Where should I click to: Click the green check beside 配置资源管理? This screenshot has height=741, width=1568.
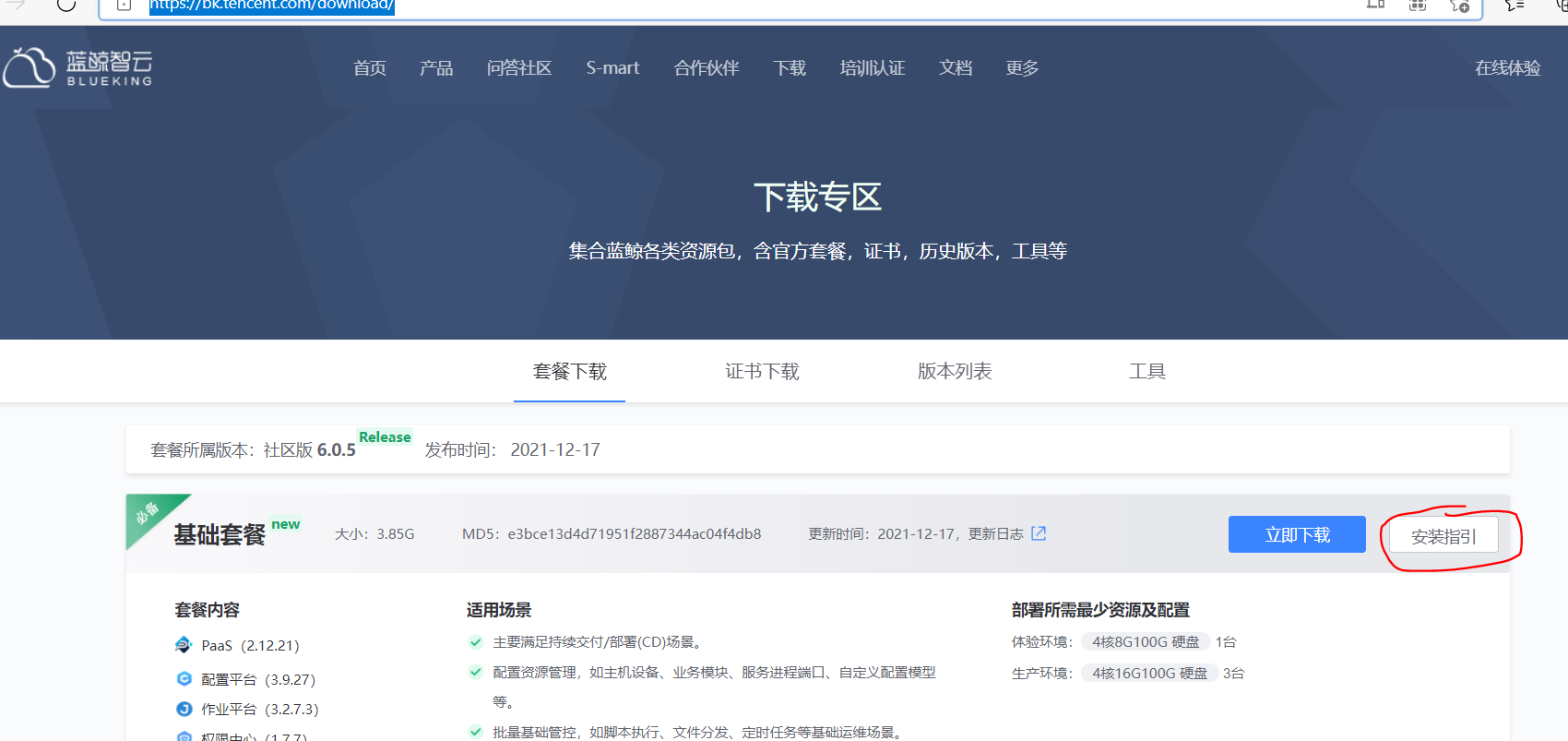click(x=476, y=673)
